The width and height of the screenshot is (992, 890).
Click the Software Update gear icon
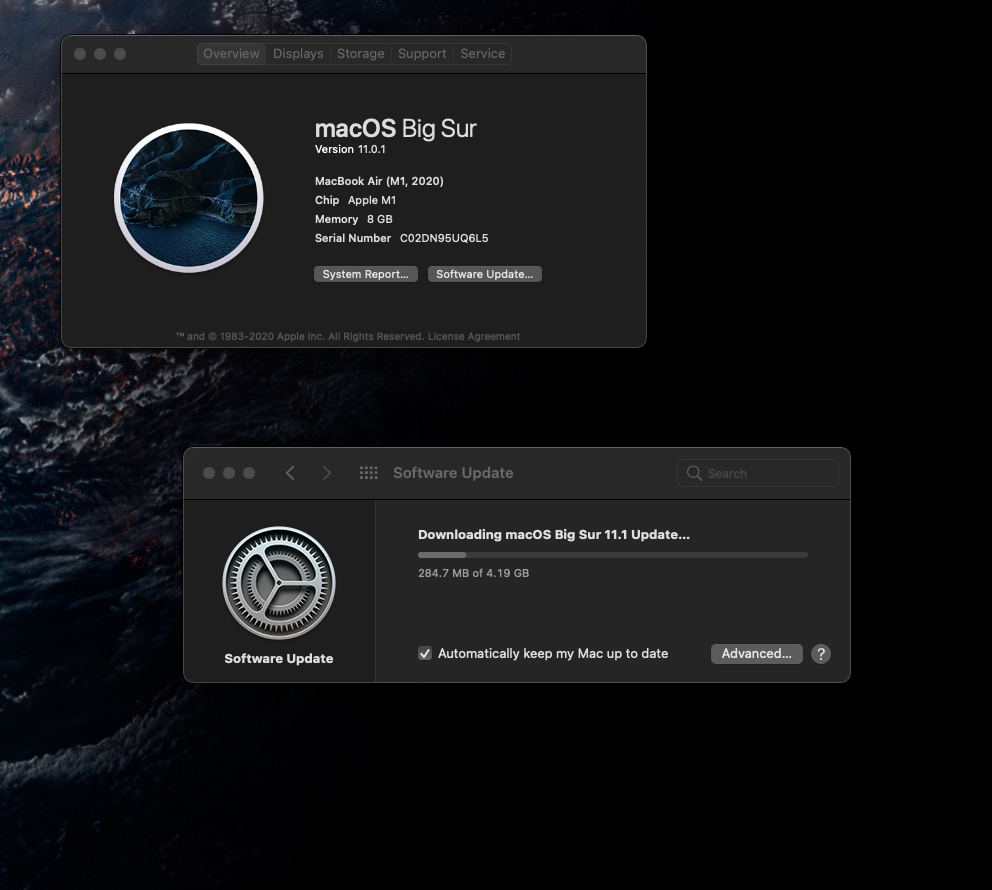tap(279, 583)
